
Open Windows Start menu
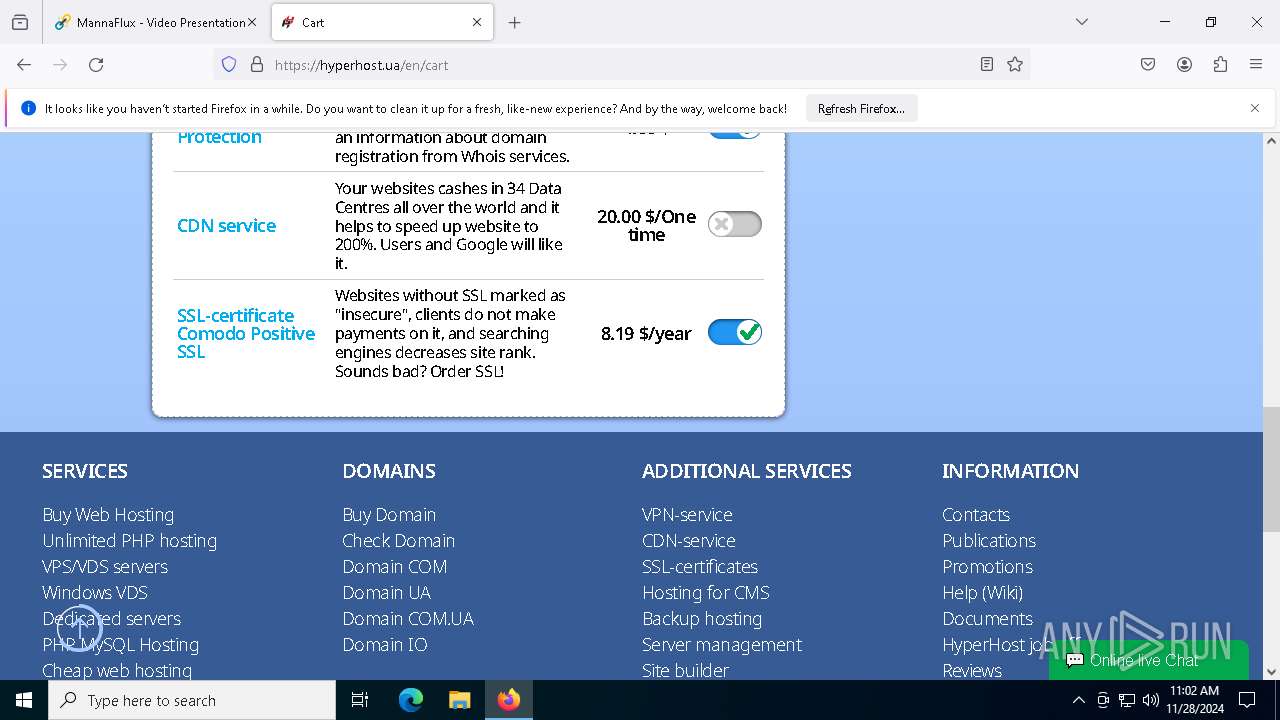(x=24, y=700)
